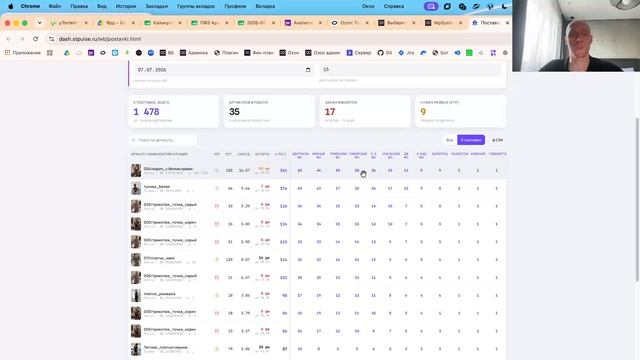
Task: Open the Фин план bookmark
Action: 259,53
